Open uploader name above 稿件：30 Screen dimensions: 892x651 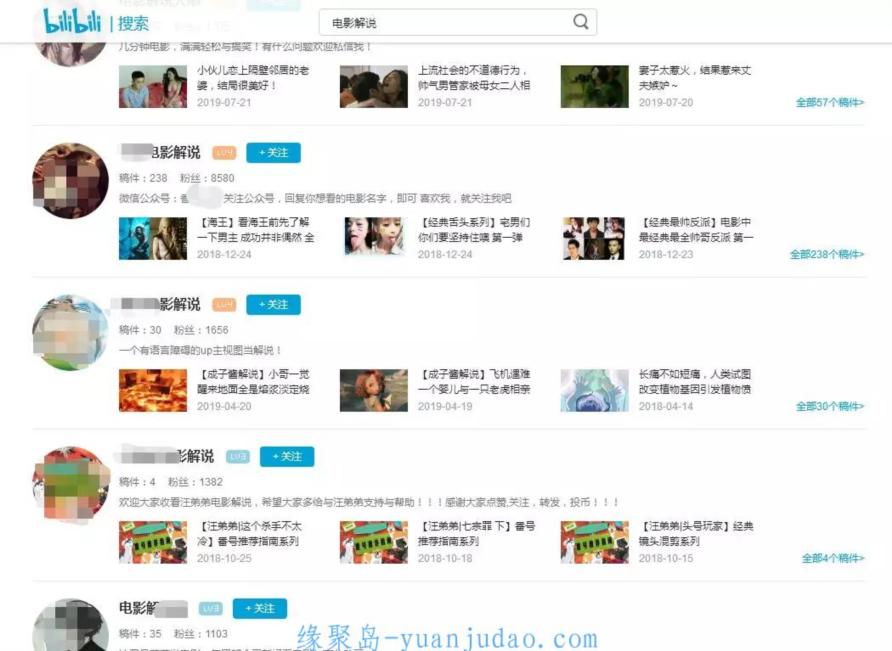160,304
